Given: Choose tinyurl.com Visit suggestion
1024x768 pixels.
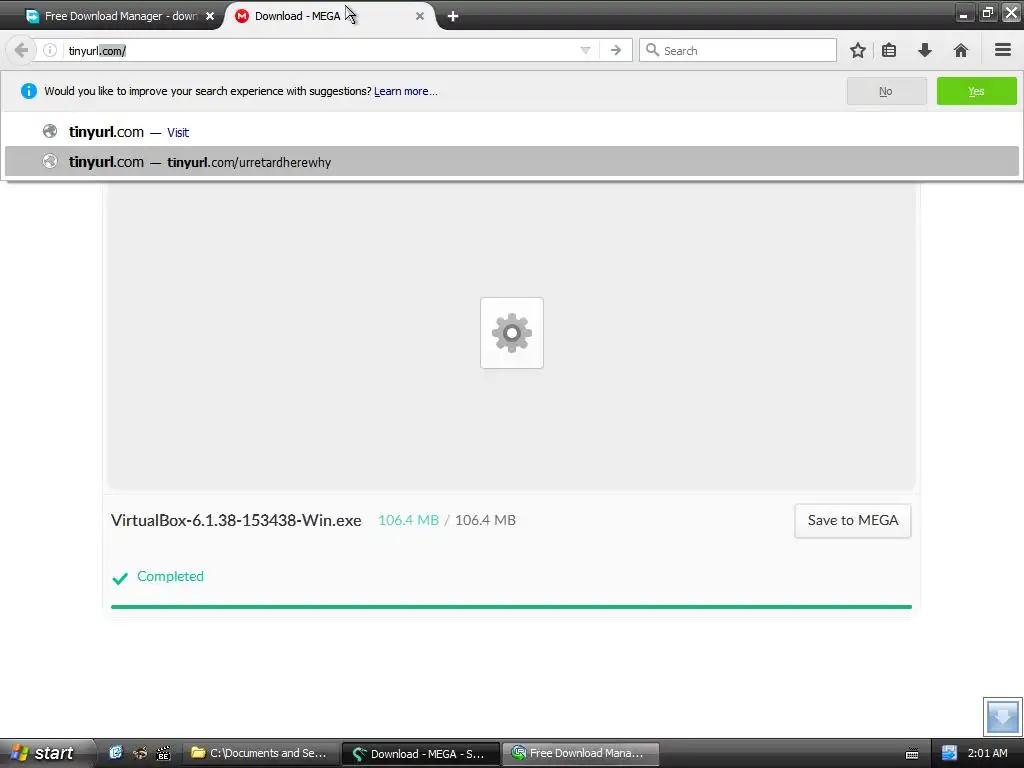Looking at the screenshot, I should coord(512,132).
